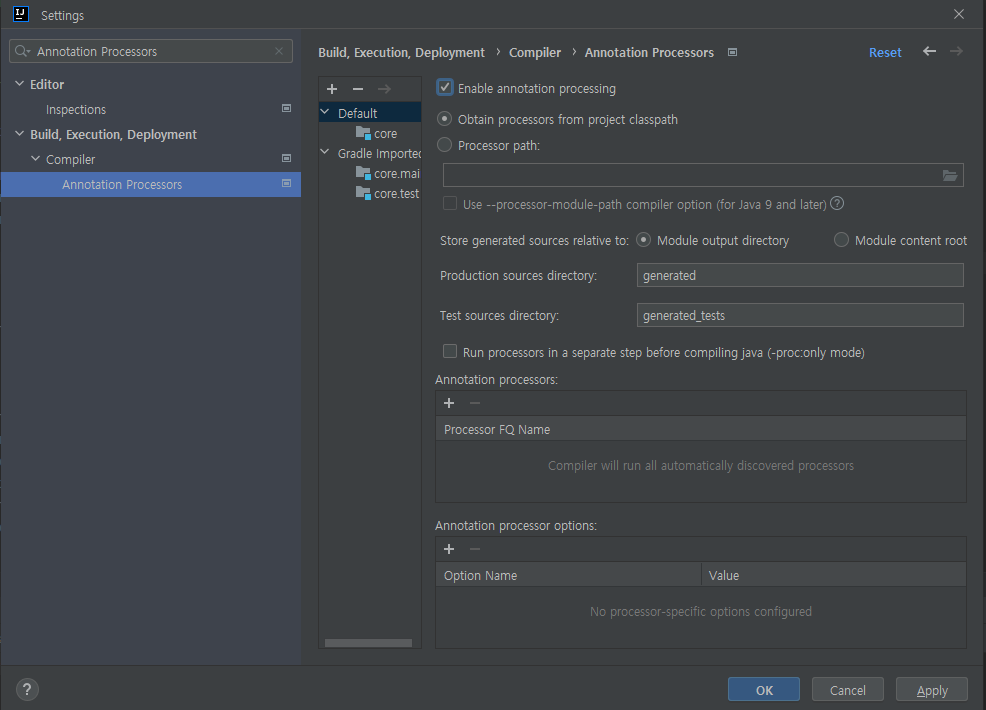
Task: Select Annotation Processors in settings tree
Action: pyautogui.click(x=151, y=184)
